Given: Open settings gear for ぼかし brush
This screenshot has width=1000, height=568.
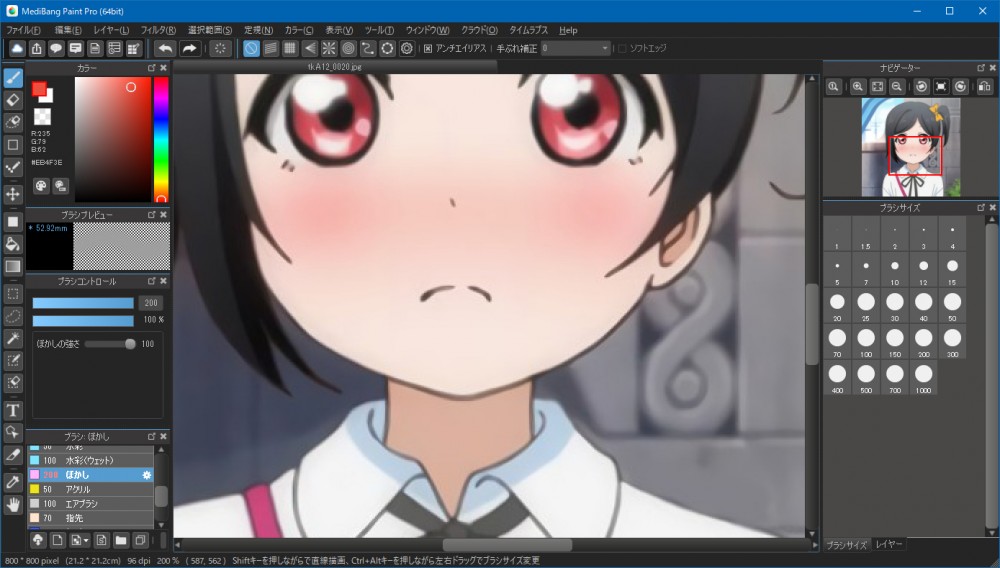Looking at the screenshot, I should tap(147, 475).
